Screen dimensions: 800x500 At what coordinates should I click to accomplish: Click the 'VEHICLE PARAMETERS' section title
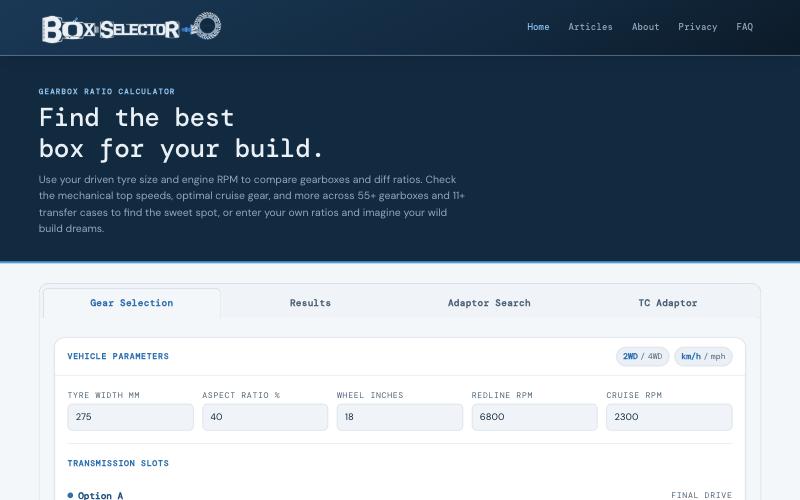pos(118,356)
